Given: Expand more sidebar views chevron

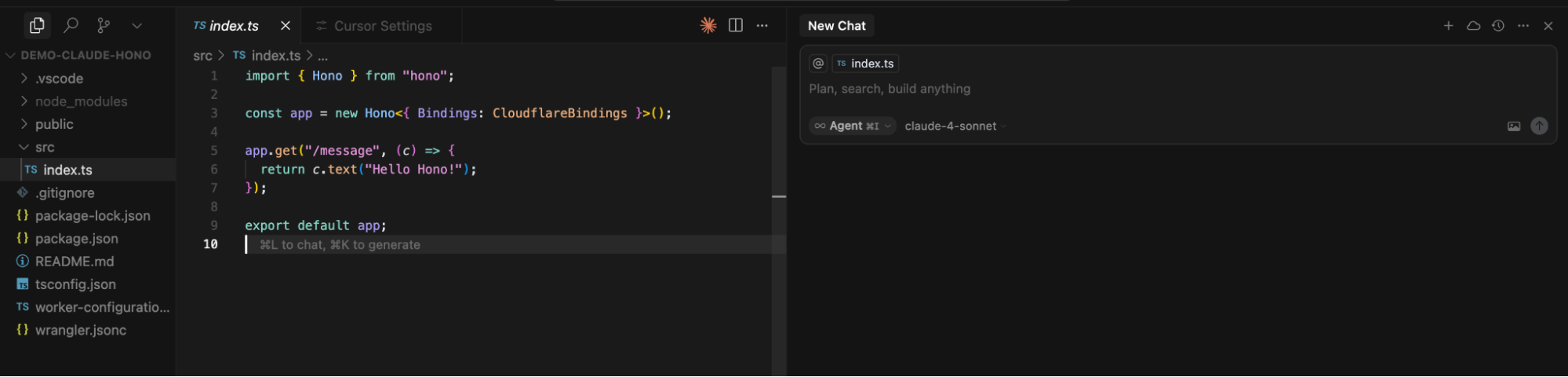Looking at the screenshot, I should pyautogui.click(x=136, y=26).
